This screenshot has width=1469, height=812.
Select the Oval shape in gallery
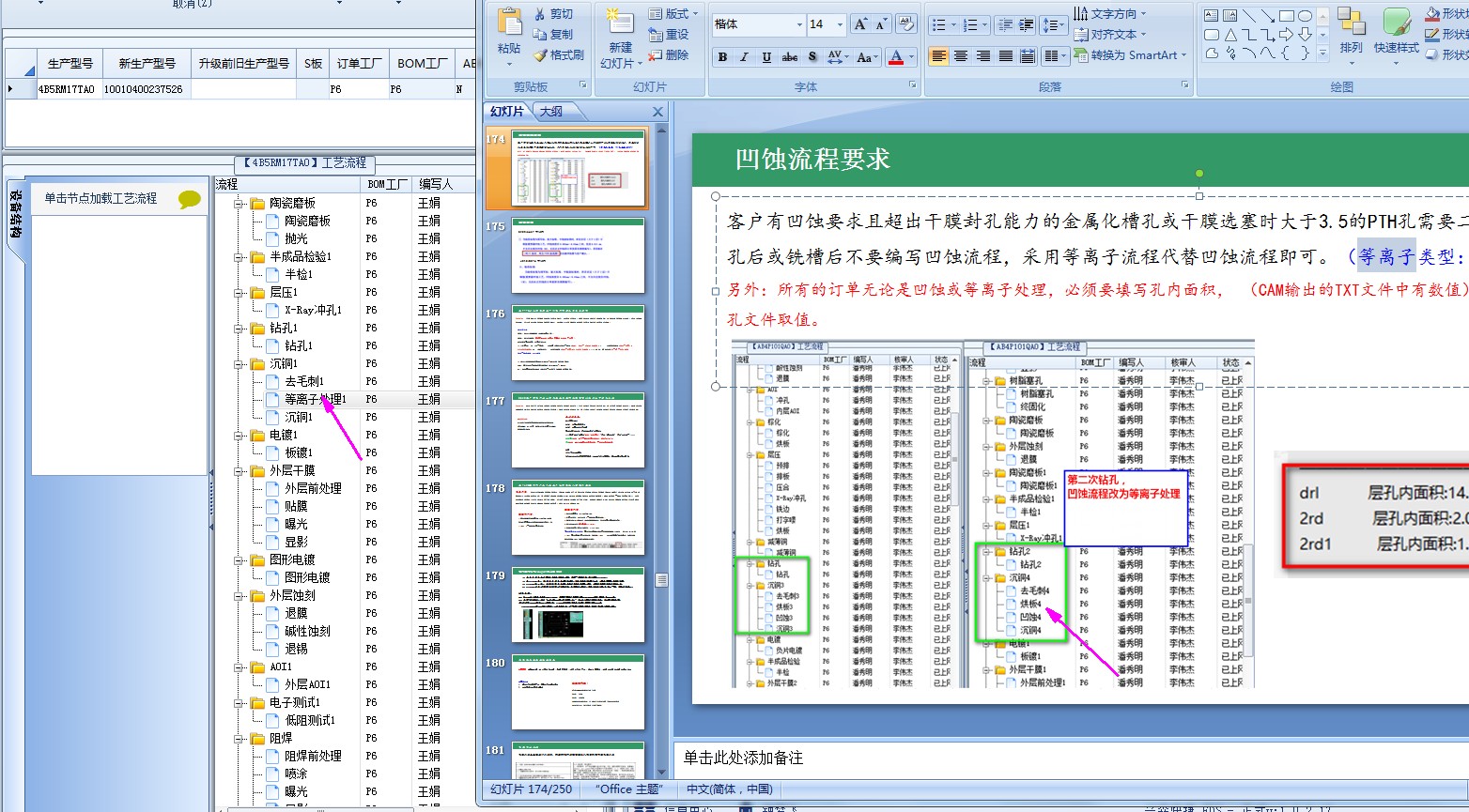[x=1305, y=15]
